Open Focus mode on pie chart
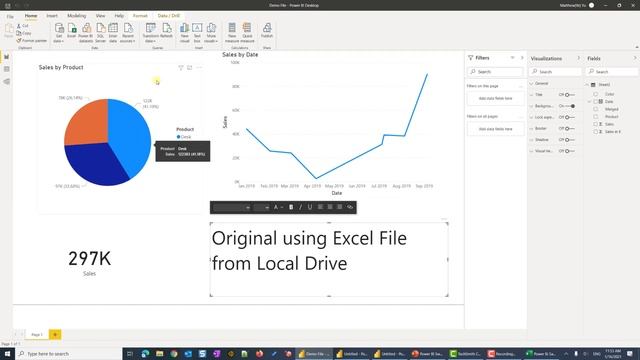This screenshot has width=640, height=360. click(190, 68)
